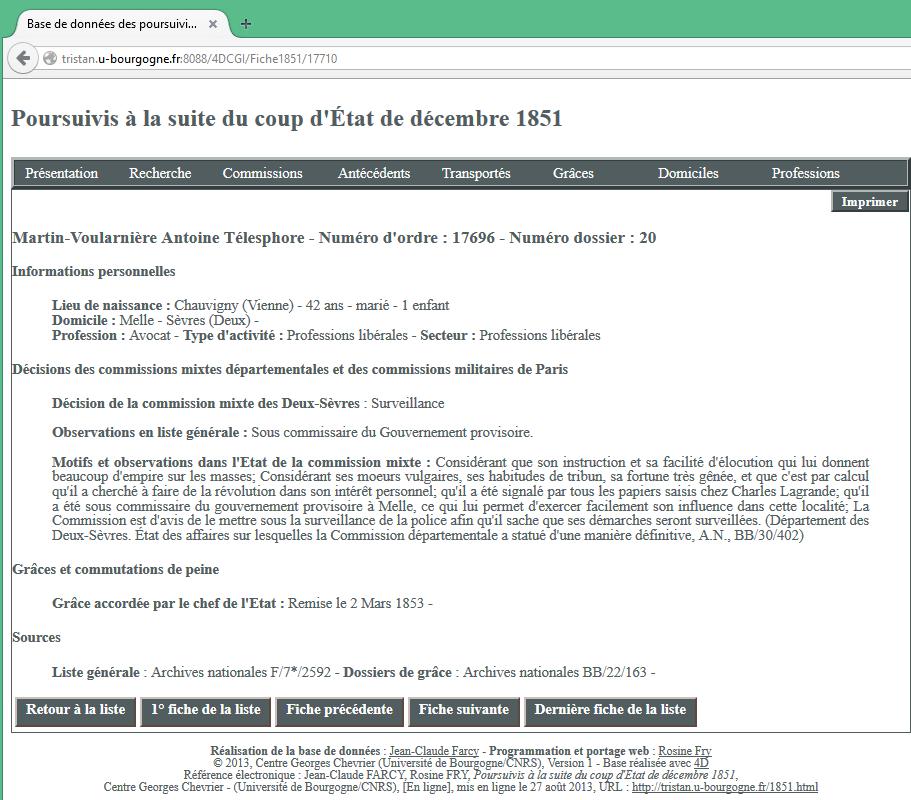Click 'Retour à la liste' button

click(x=76, y=710)
